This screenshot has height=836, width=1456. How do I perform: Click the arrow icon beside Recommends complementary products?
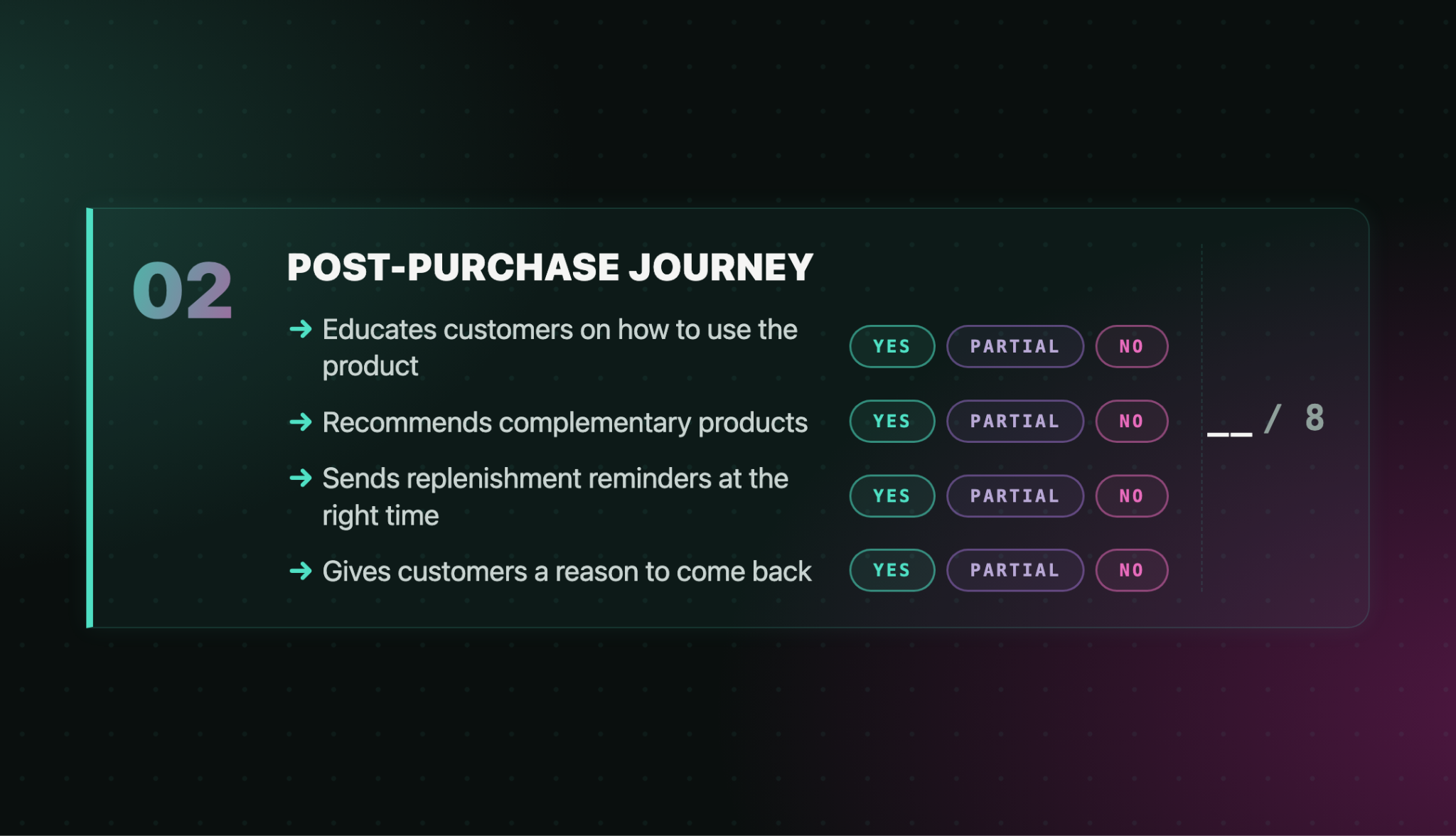click(301, 422)
